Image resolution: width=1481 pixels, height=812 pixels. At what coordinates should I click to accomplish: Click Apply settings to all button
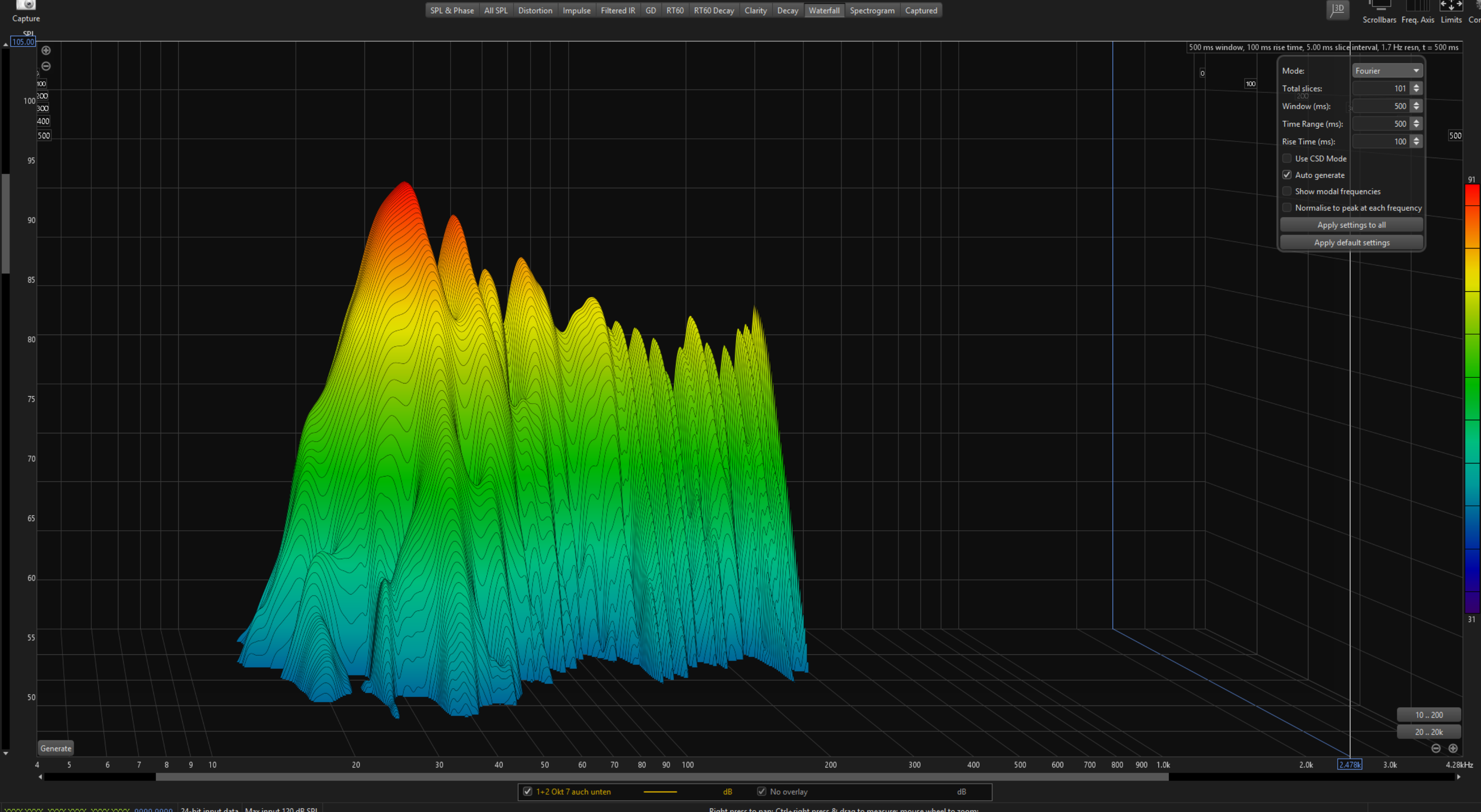point(1351,225)
